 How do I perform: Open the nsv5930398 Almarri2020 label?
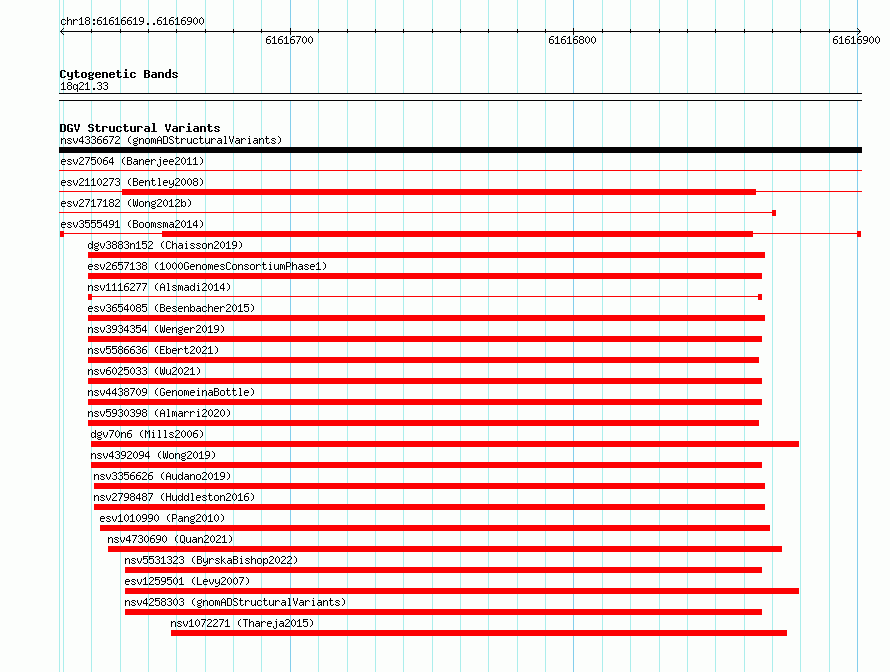tap(159, 413)
